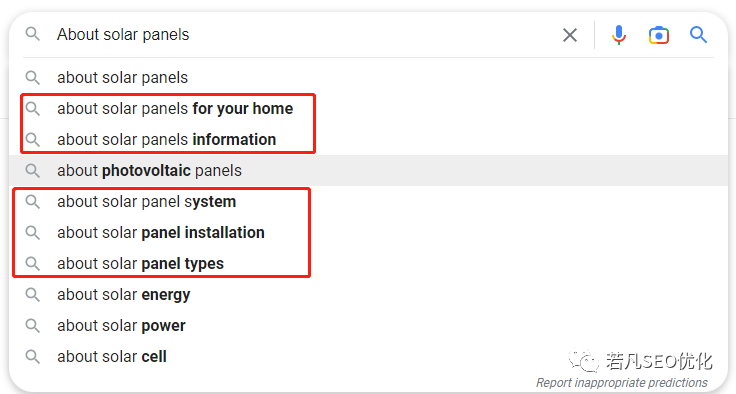This screenshot has width=736, height=394.
Task: Click the magnifier icon beside 'about solar energy'
Action: [32, 294]
